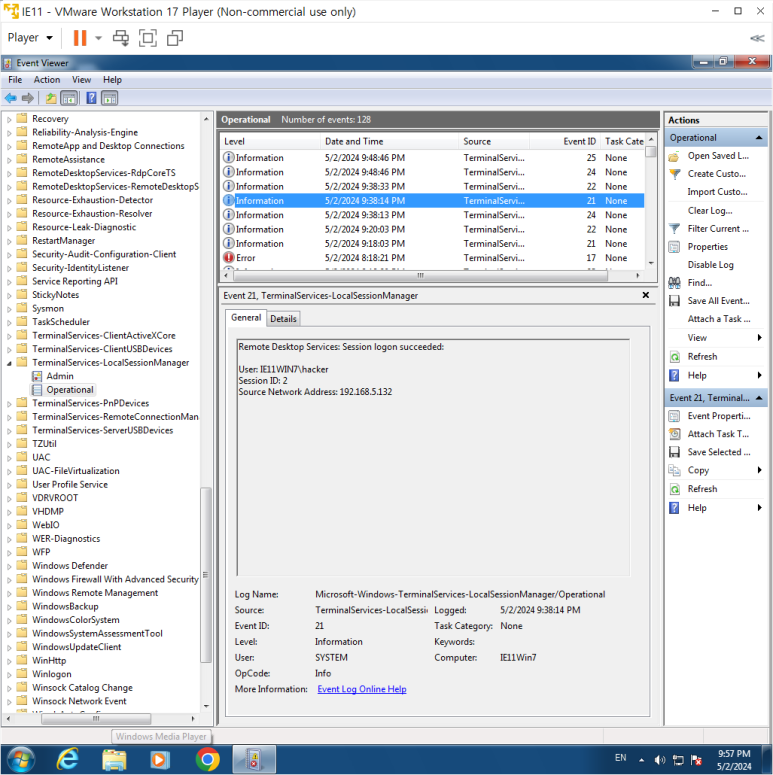Click the Find binoculars icon
Screen dimensions: 773x775
click(674, 283)
